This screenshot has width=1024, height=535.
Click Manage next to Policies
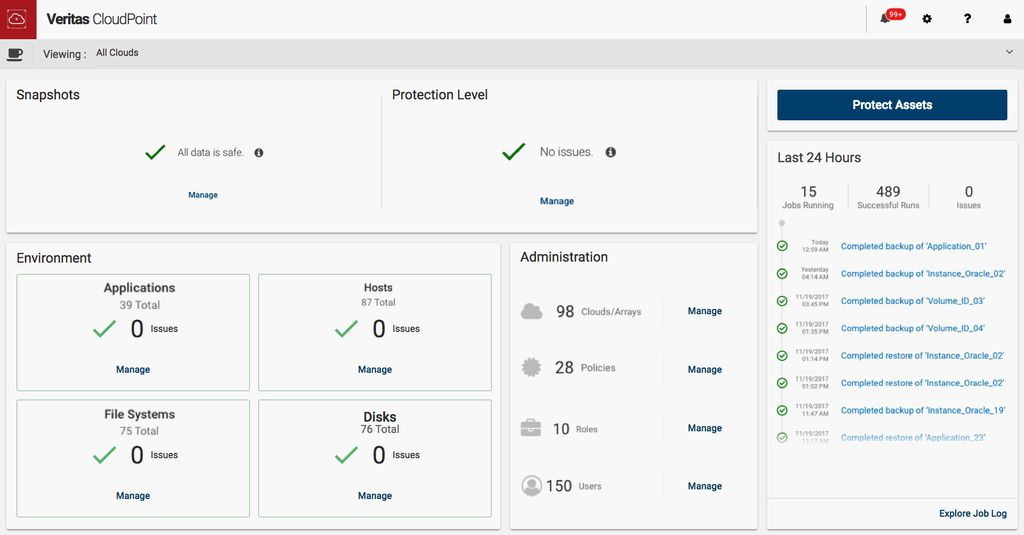click(704, 370)
